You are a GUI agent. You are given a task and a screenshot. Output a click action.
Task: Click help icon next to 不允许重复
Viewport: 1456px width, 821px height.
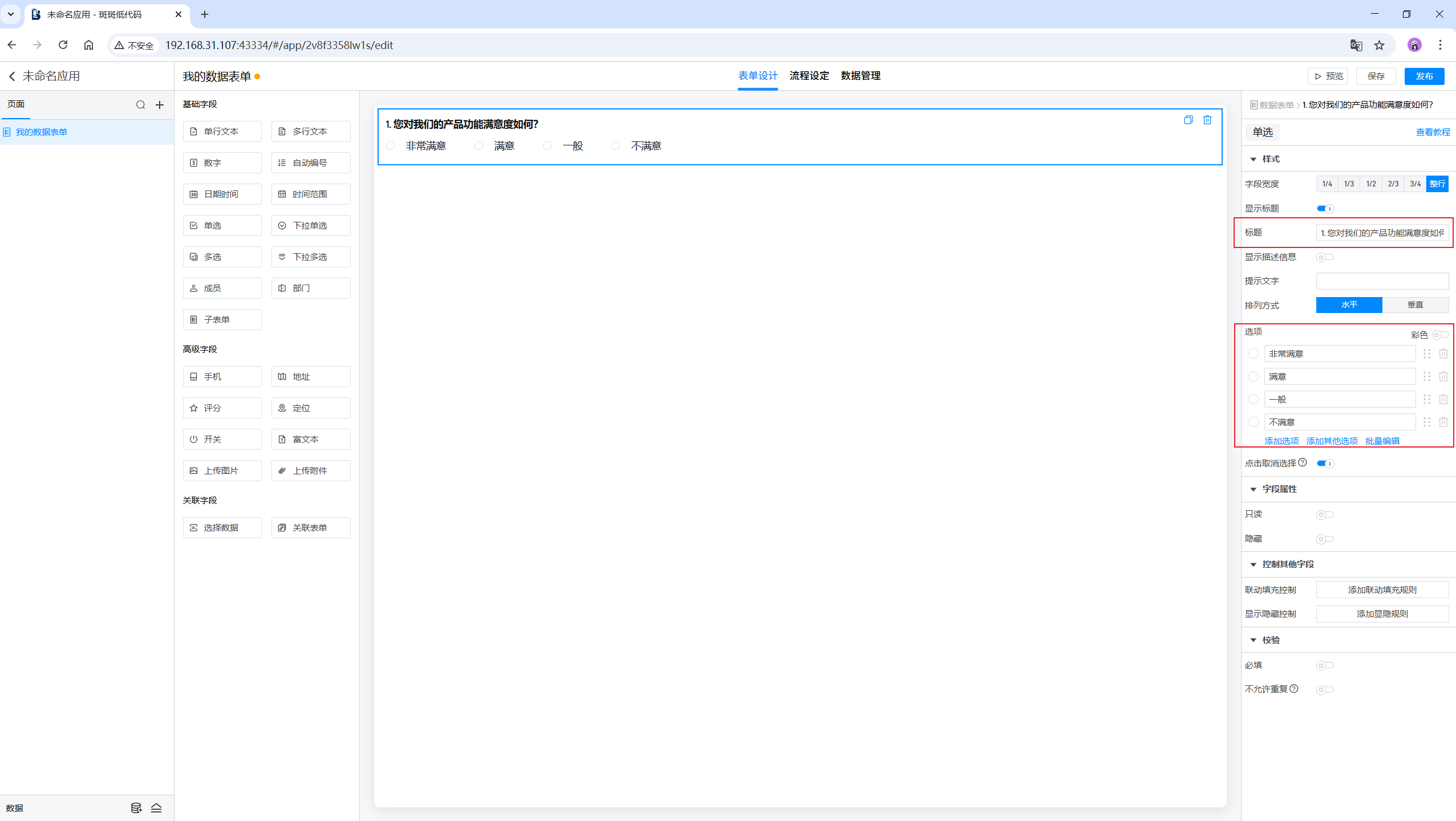click(1294, 689)
